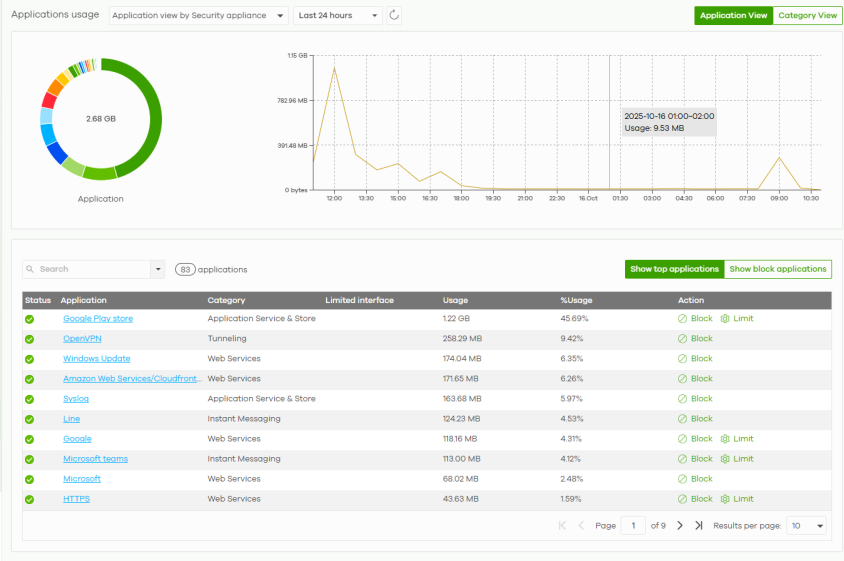Viewport: 844px width, 561px height.
Task: Click Block icon for Windows Update row
Action: pyautogui.click(x=682, y=359)
